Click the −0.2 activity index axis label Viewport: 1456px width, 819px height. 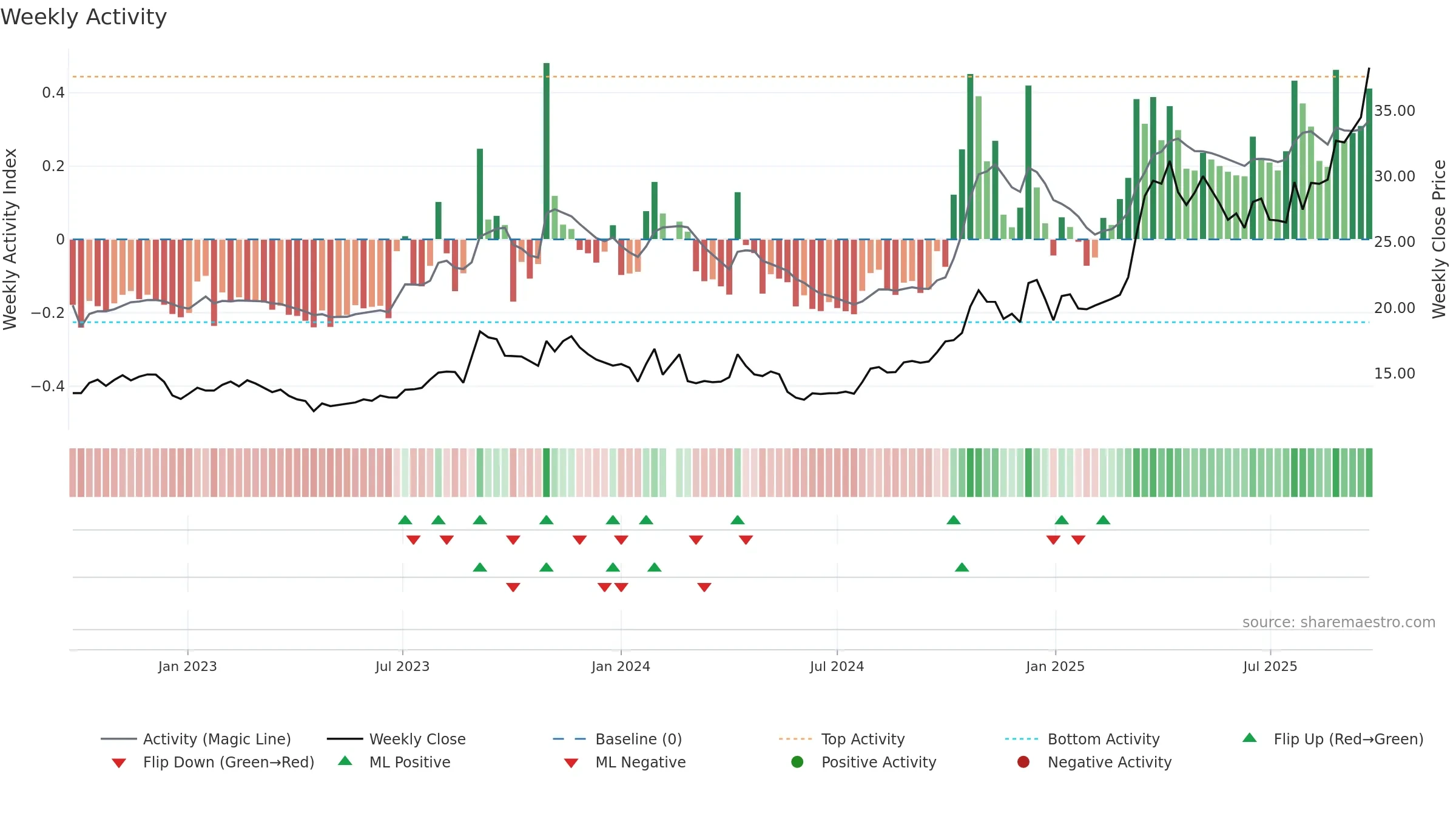(48, 312)
